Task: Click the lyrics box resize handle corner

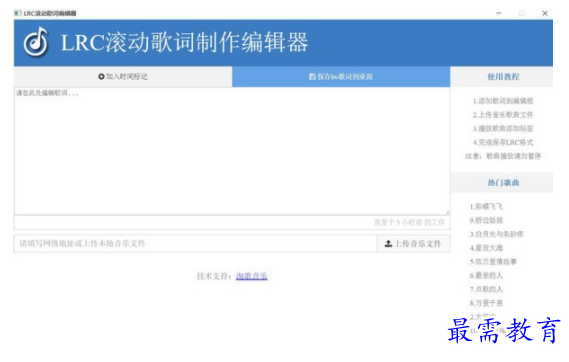Action: click(x=447, y=212)
